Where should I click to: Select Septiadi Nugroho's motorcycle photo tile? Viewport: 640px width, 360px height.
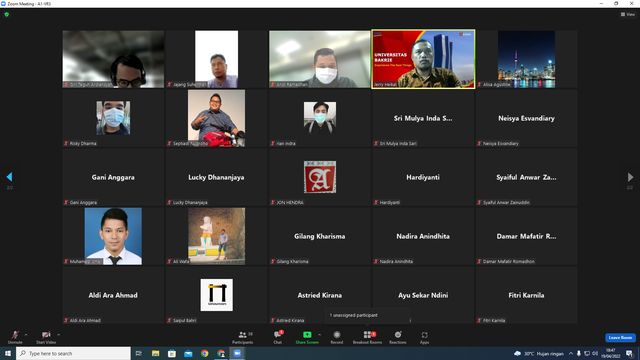[x=216, y=118]
